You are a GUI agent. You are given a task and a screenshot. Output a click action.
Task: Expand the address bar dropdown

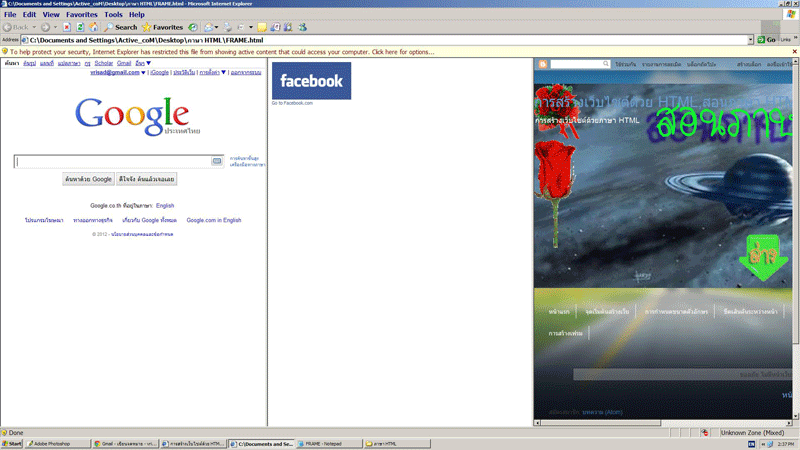pyautogui.click(x=751, y=40)
